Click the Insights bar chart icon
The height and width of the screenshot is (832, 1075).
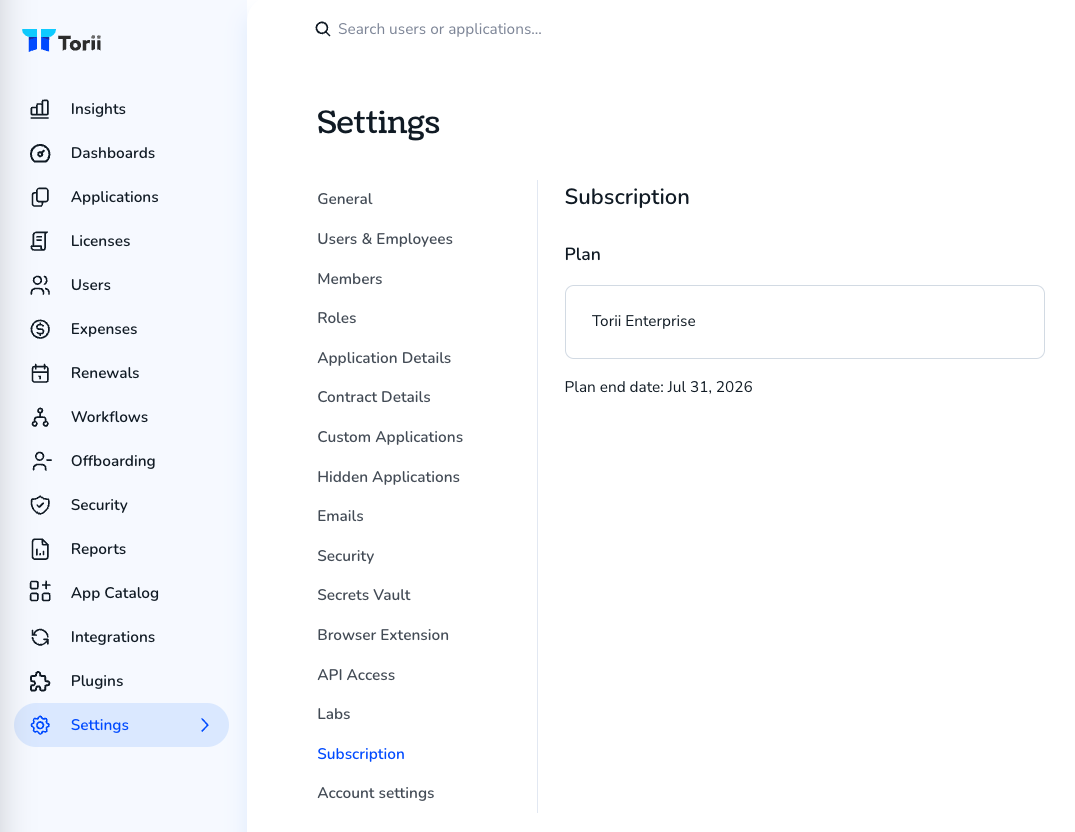click(40, 109)
